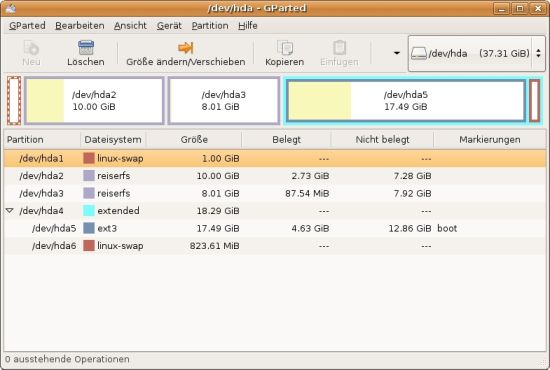
Task: Sort by the Markierungen column header
Action: coord(490,140)
